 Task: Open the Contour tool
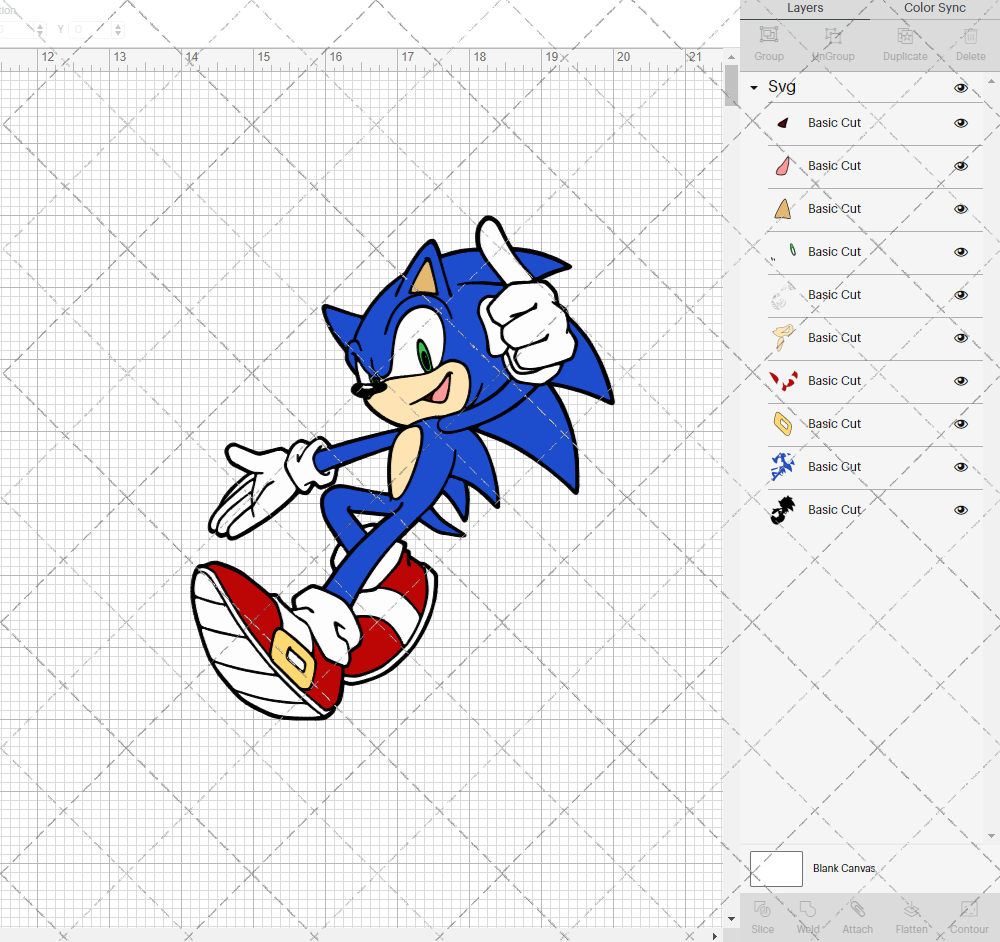pos(967,915)
